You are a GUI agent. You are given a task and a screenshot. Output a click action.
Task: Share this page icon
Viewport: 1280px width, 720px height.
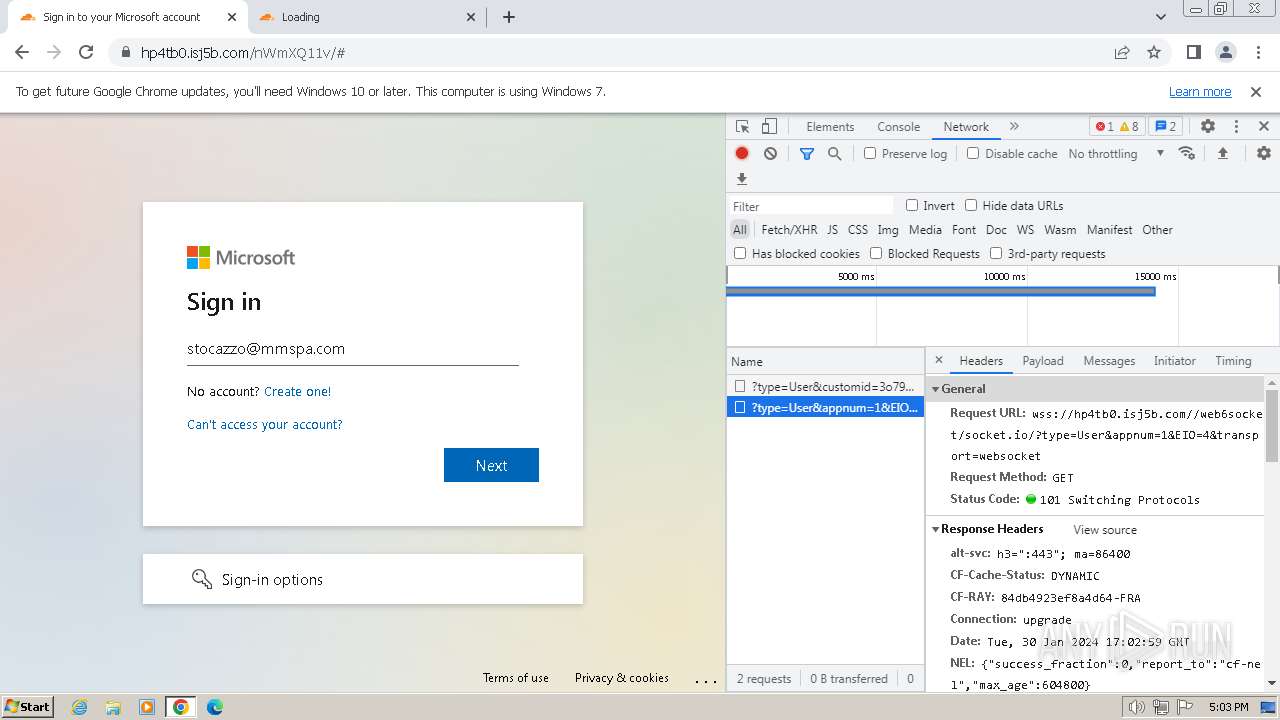pyautogui.click(x=1122, y=52)
